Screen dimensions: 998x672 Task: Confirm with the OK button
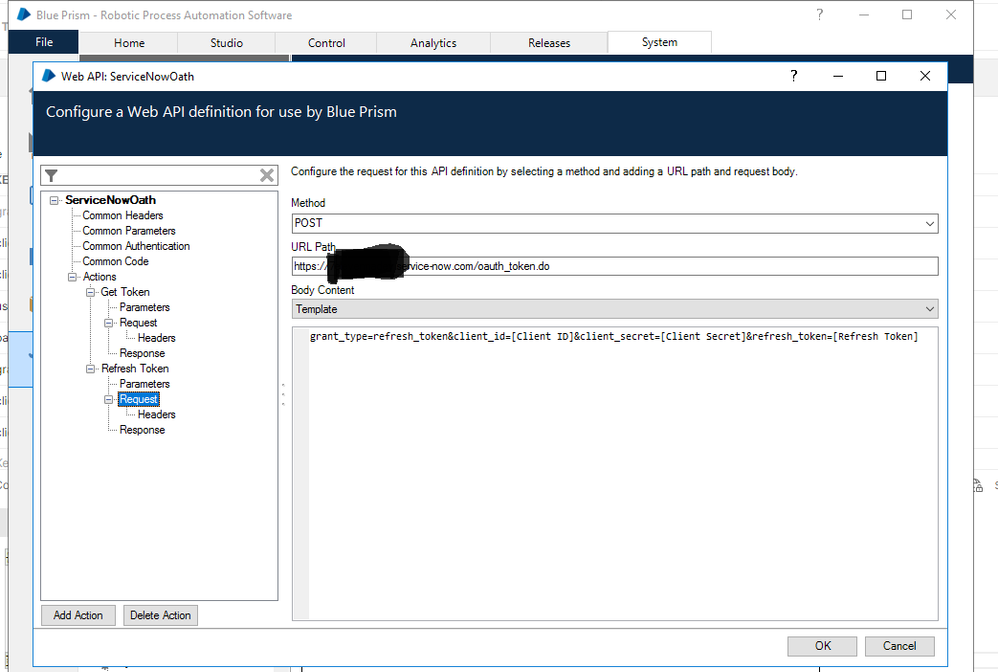(823, 646)
